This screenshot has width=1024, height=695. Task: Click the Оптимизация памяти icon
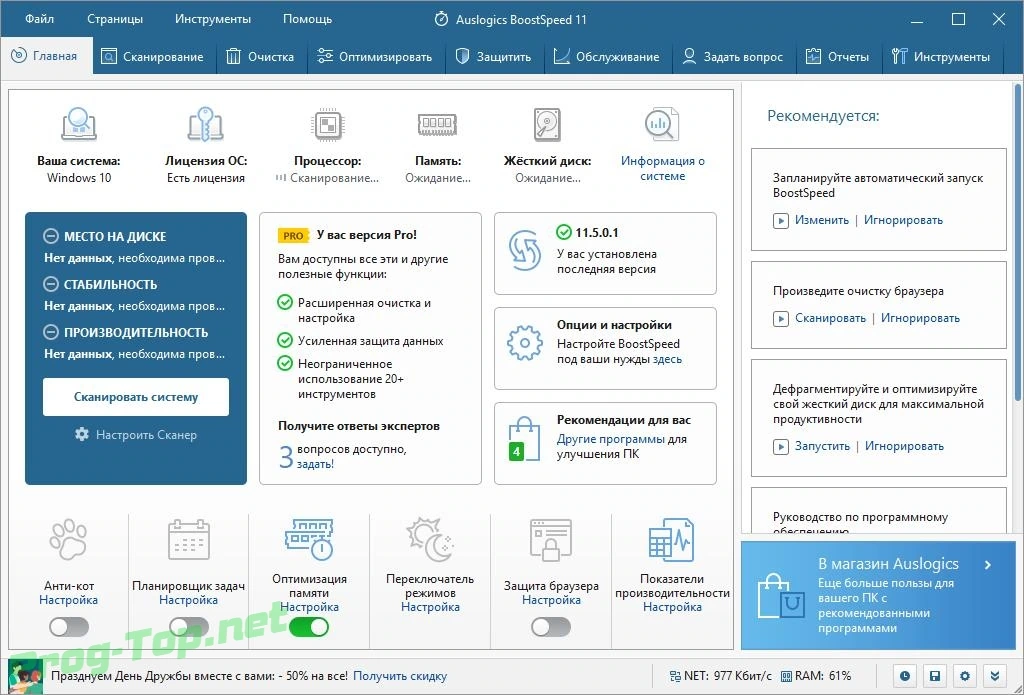click(310, 540)
